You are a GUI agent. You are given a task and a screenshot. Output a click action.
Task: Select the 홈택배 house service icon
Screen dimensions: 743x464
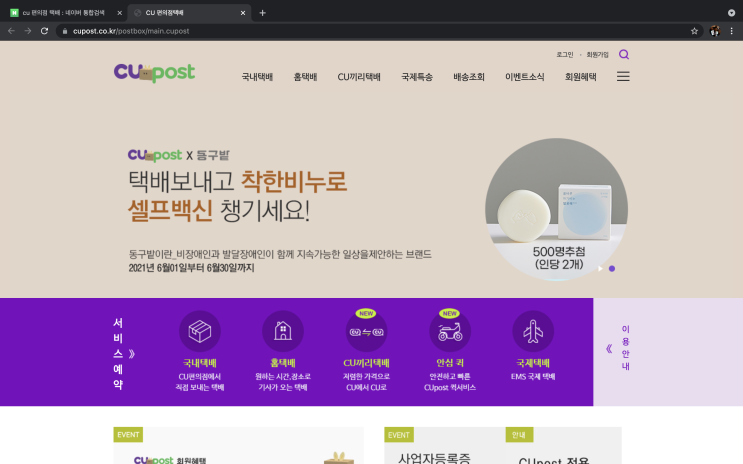click(x=283, y=331)
